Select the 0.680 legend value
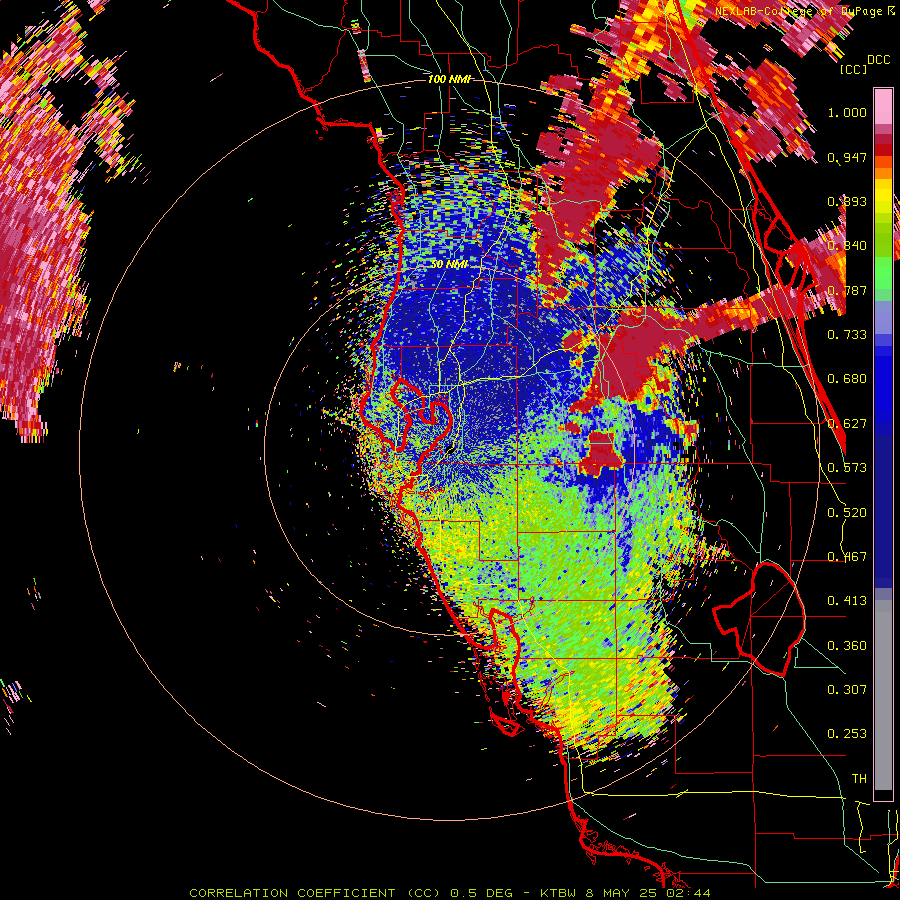Screen dimensions: 900x900 coord(847,379)
